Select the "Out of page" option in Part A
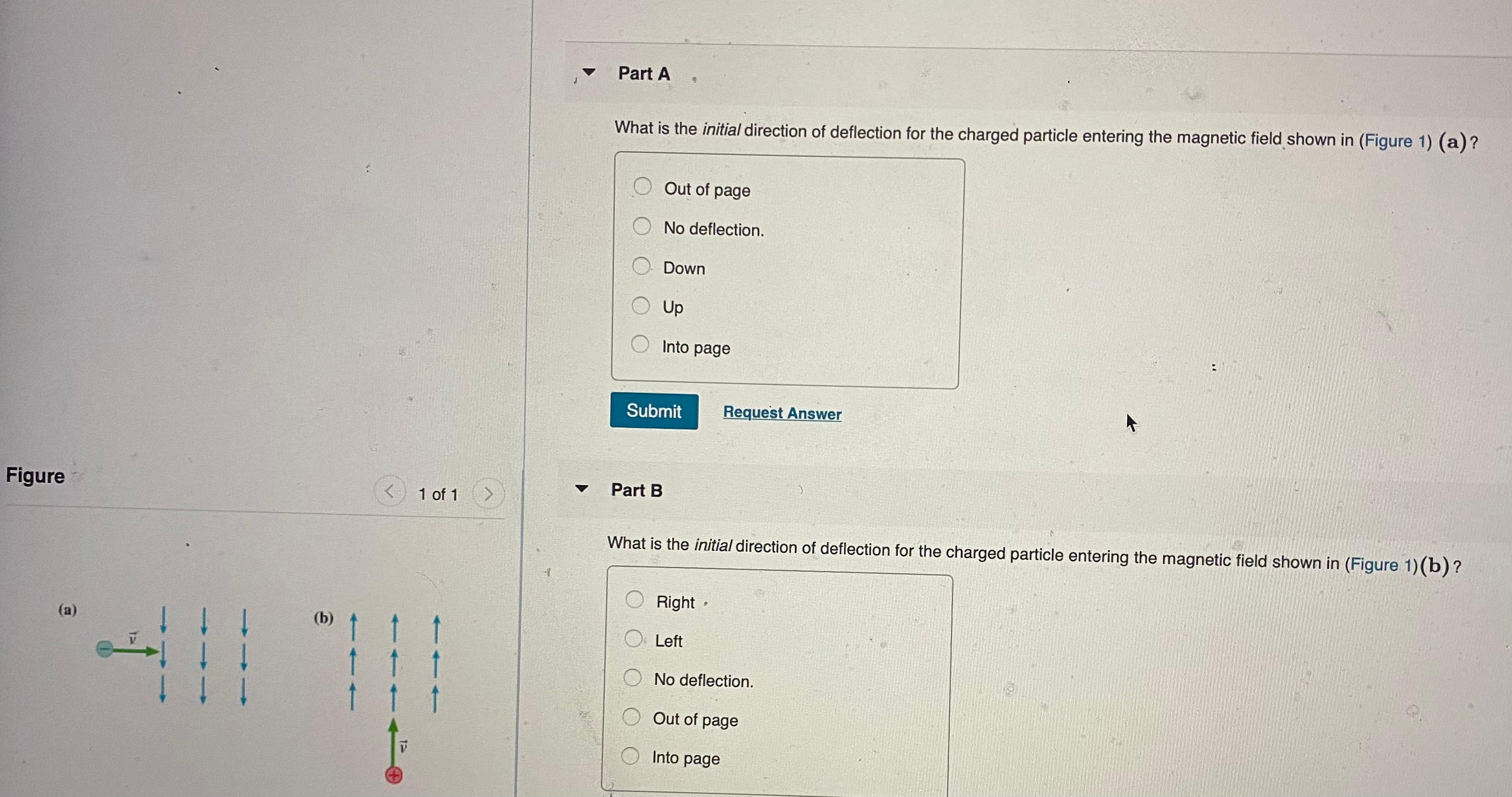Screen dimensions: 1512x797 click(x=643, y=187)
